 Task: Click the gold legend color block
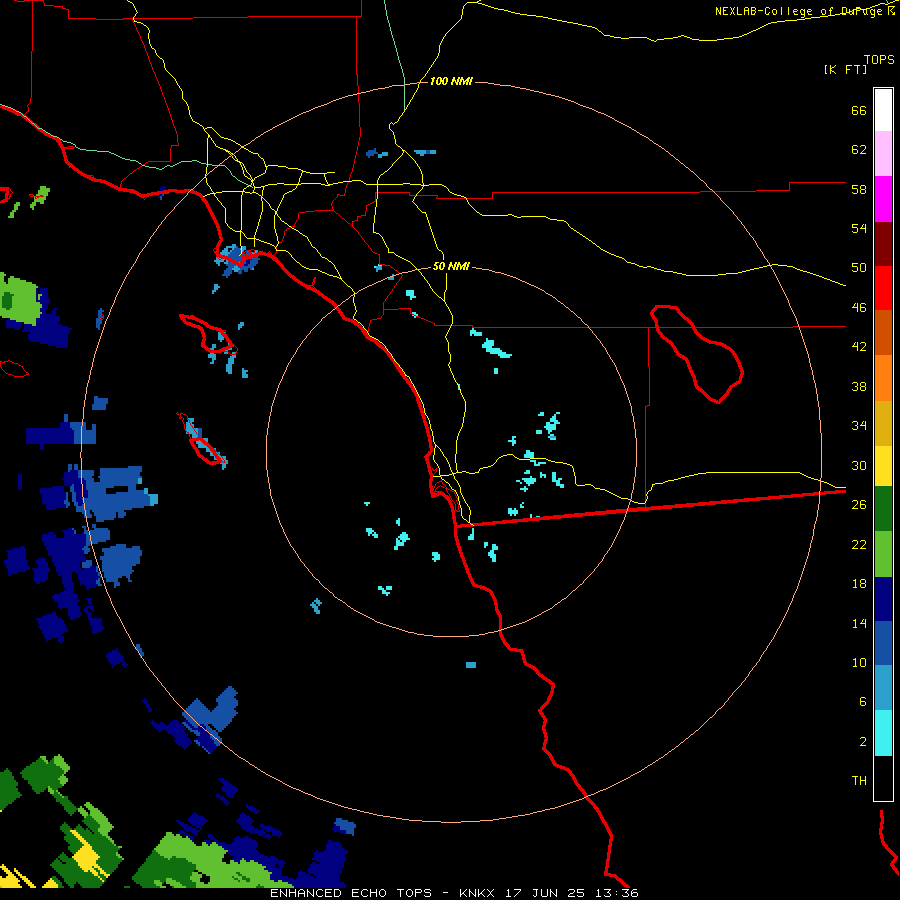pos(883,423)
